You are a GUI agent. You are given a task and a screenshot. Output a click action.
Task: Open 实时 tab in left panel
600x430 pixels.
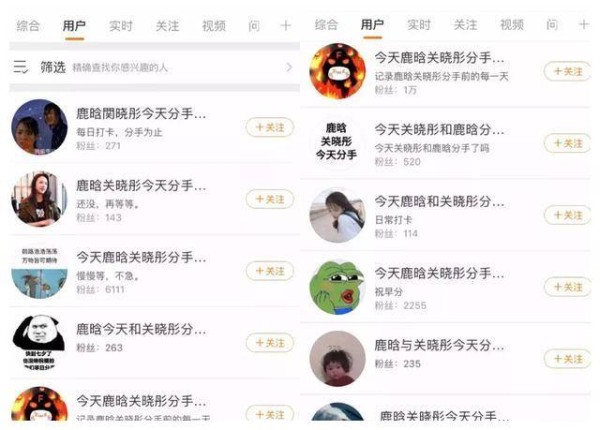pyautogui.click(x=121, y=26)
